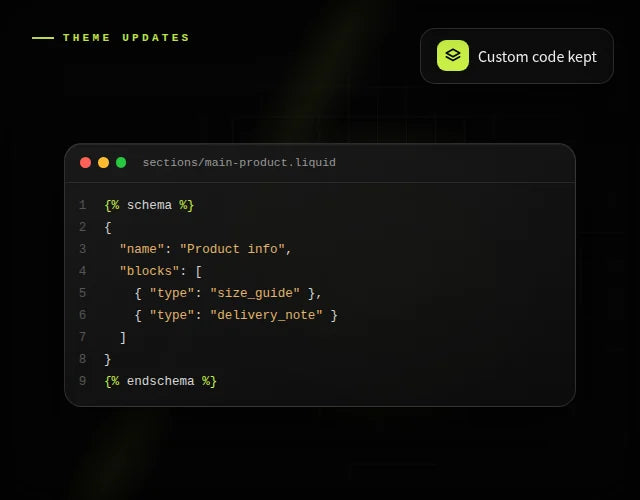
Task: Click the '{% endschema %}' code line
Action: coord(160,381)
